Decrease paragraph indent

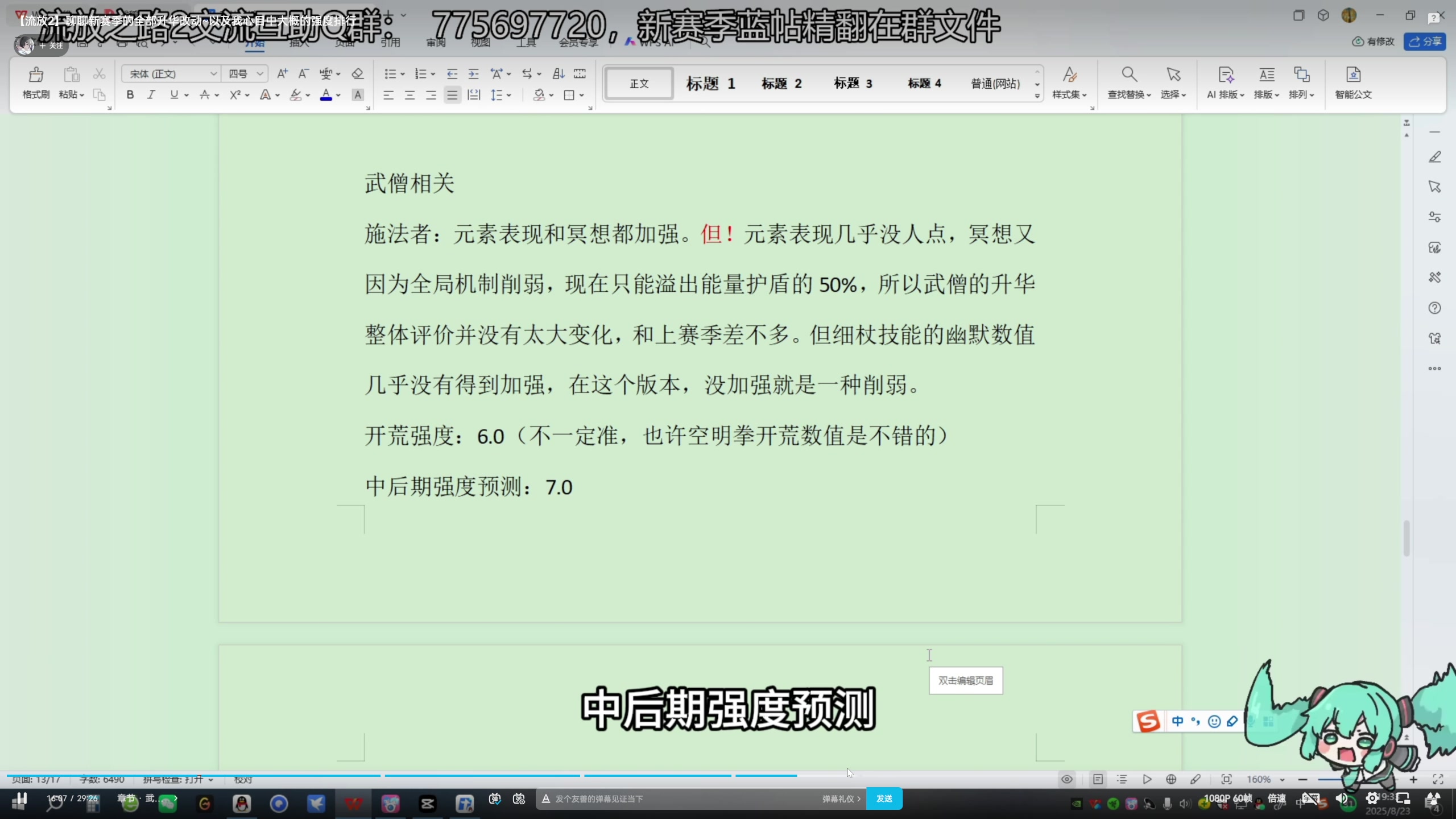[452, 74]
